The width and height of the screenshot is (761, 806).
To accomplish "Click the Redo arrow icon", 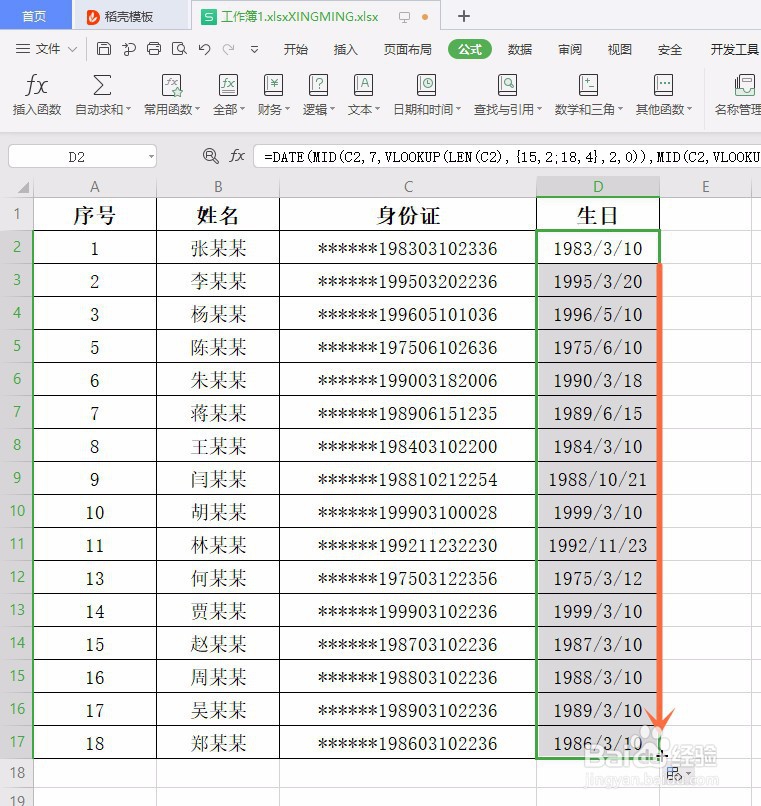I will pos(228,49).
